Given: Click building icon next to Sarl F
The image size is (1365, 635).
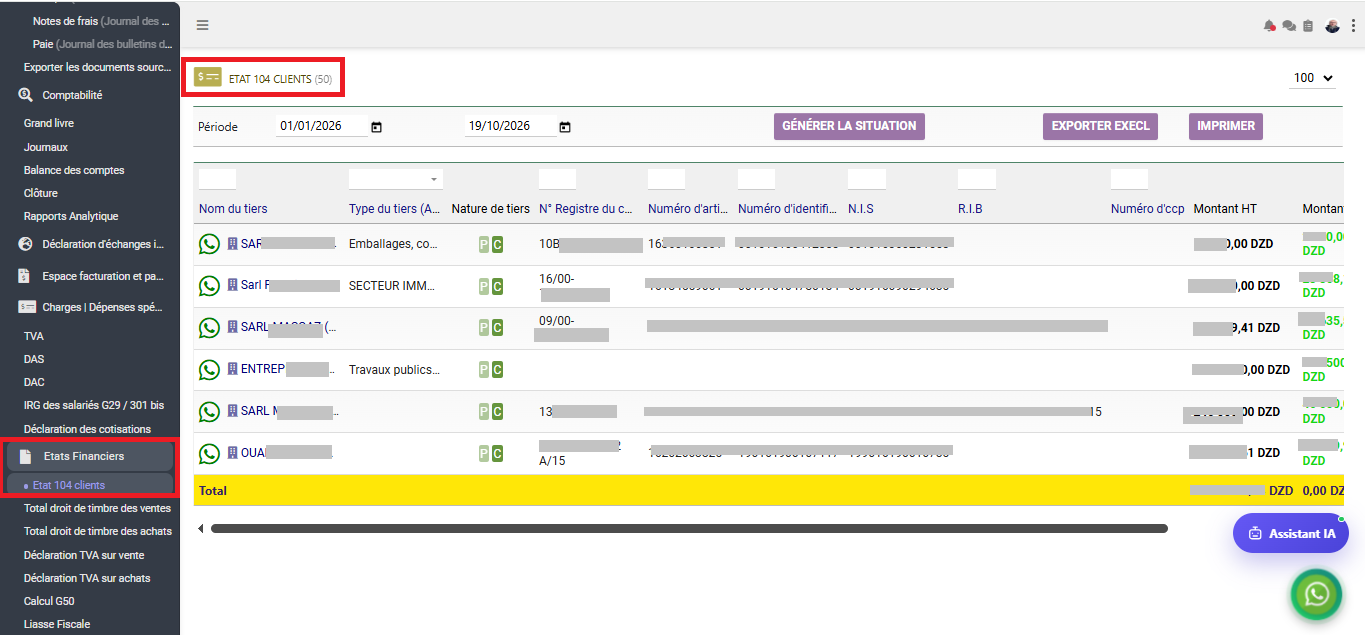Looking at the screenshot, I should (x=233, y=285).
